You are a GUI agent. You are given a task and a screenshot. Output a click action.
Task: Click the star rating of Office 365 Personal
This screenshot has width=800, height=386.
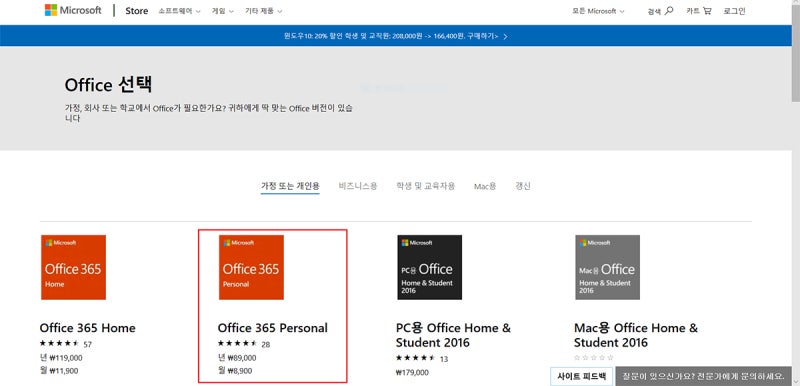point(238,344)
